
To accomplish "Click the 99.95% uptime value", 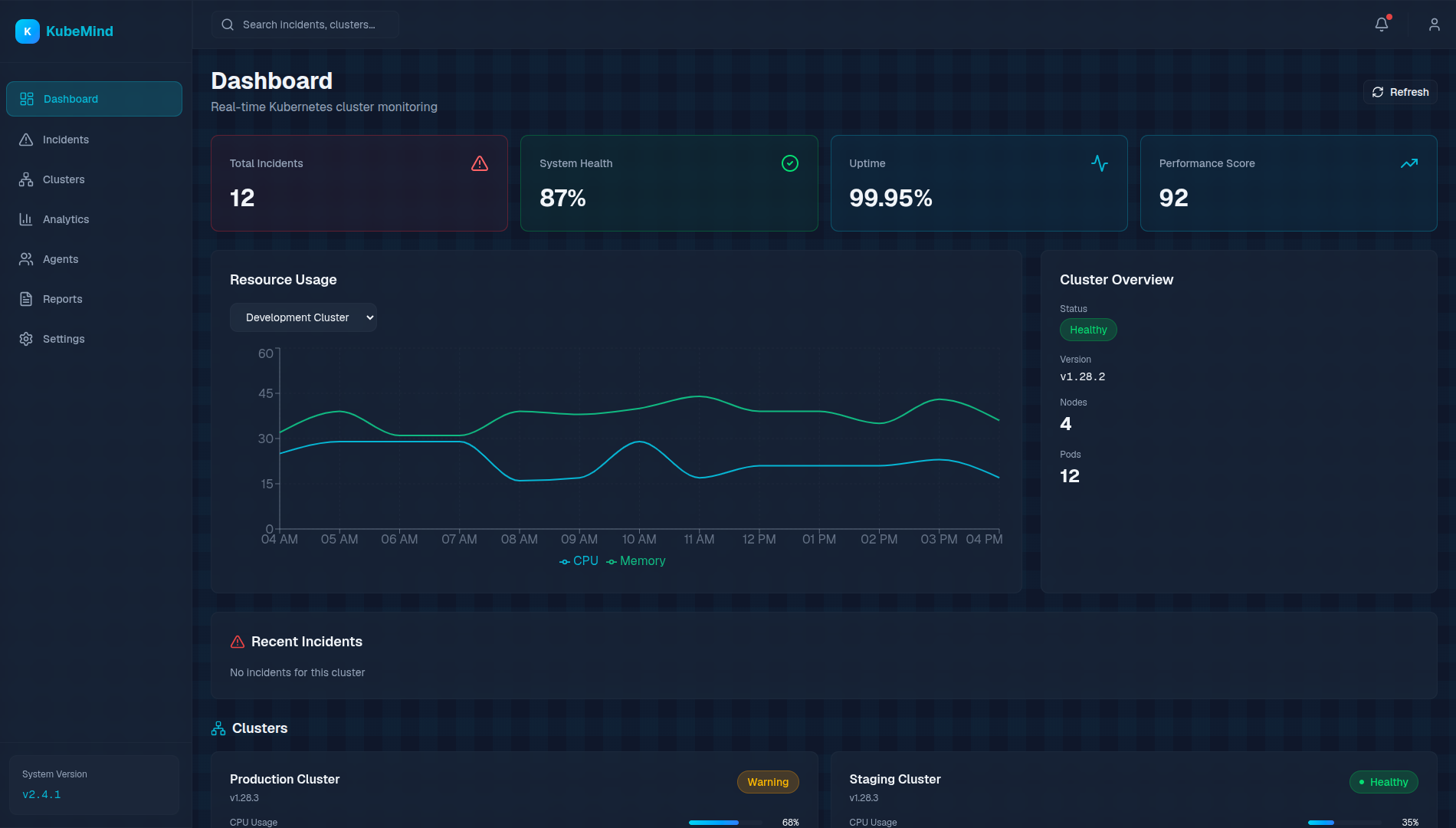I will click(x=890, y=198).
